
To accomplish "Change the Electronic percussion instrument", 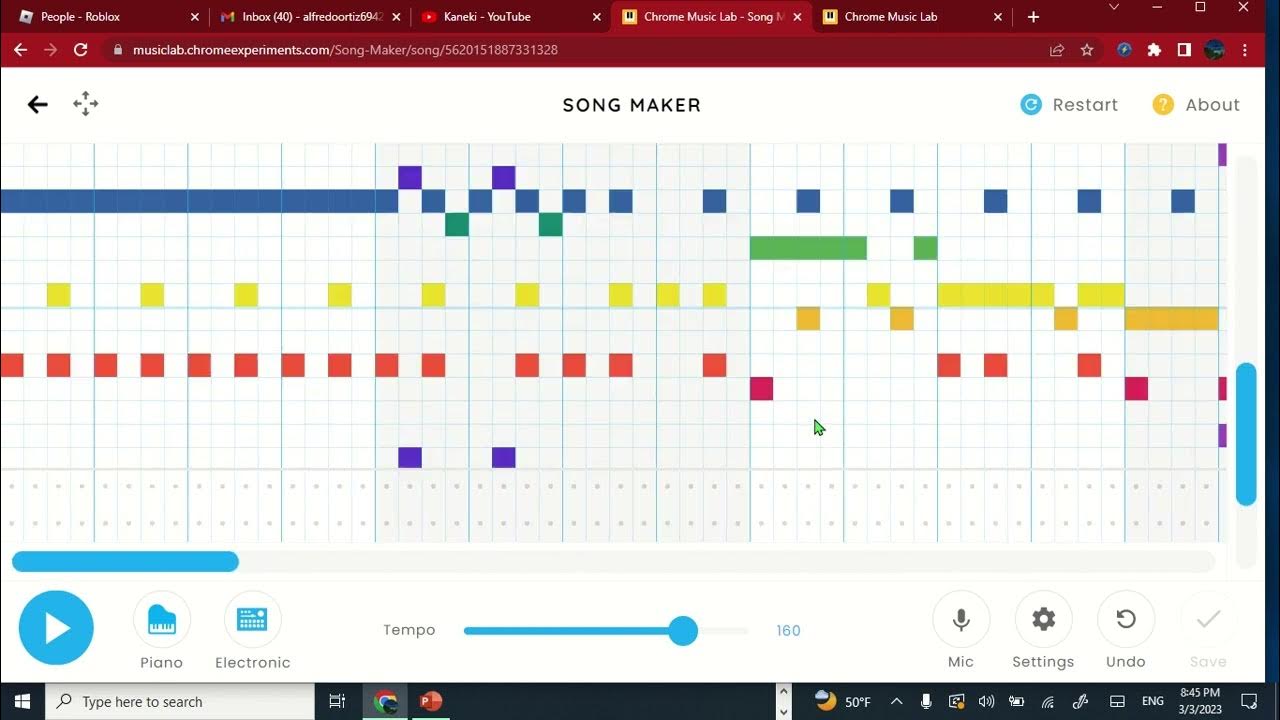I will click(x=252, y=630).
